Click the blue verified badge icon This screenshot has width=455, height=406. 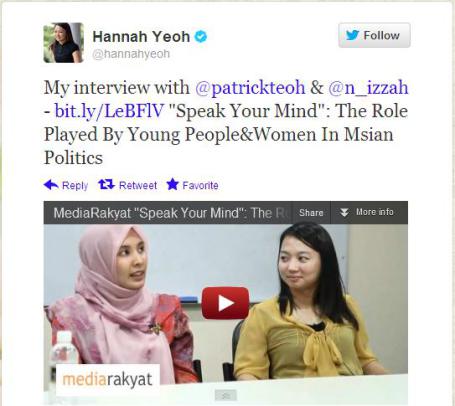click(x=201, y=36)
